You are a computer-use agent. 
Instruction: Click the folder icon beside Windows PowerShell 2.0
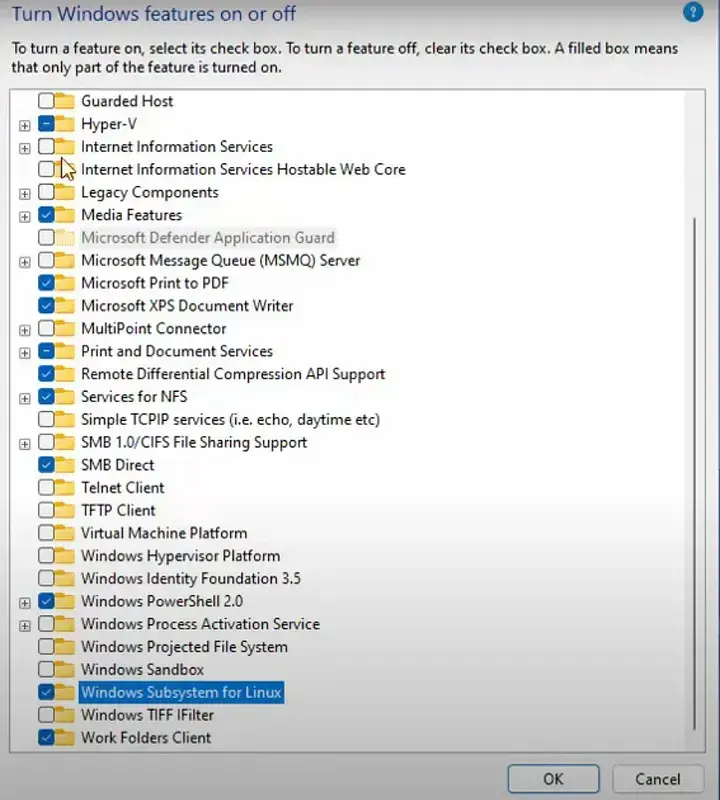coord(65,601)
